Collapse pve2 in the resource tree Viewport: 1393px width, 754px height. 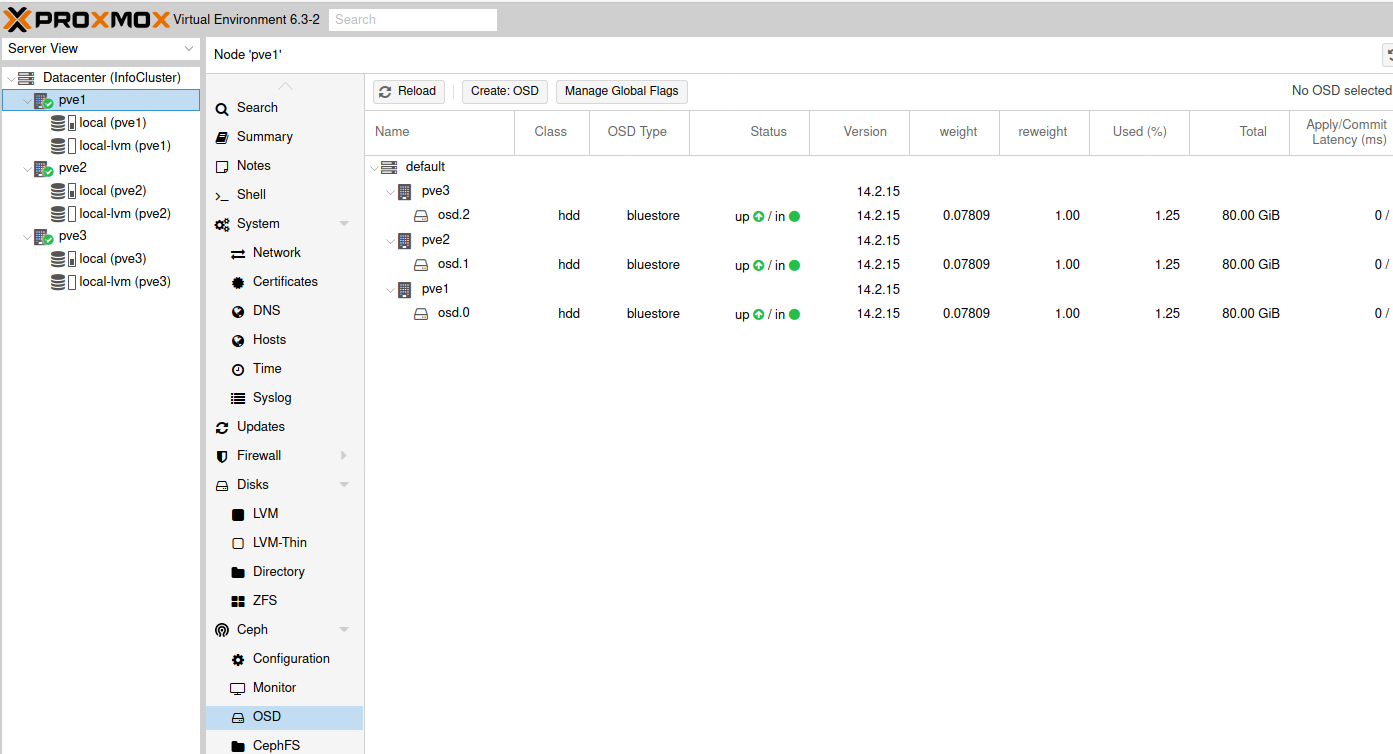click(x=27, y=168)
